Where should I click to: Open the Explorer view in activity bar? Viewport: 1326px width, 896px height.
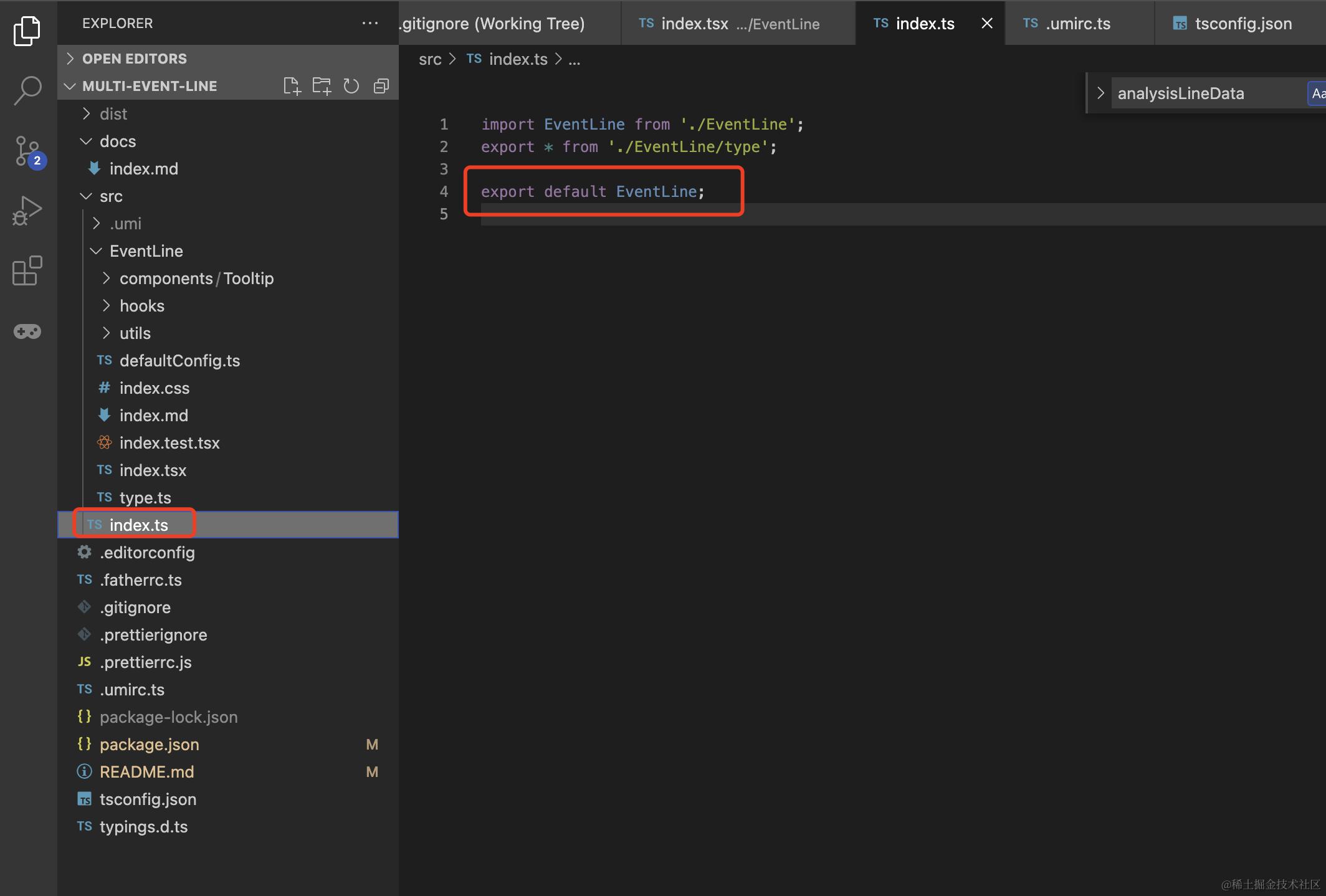[x=27, y=31]
